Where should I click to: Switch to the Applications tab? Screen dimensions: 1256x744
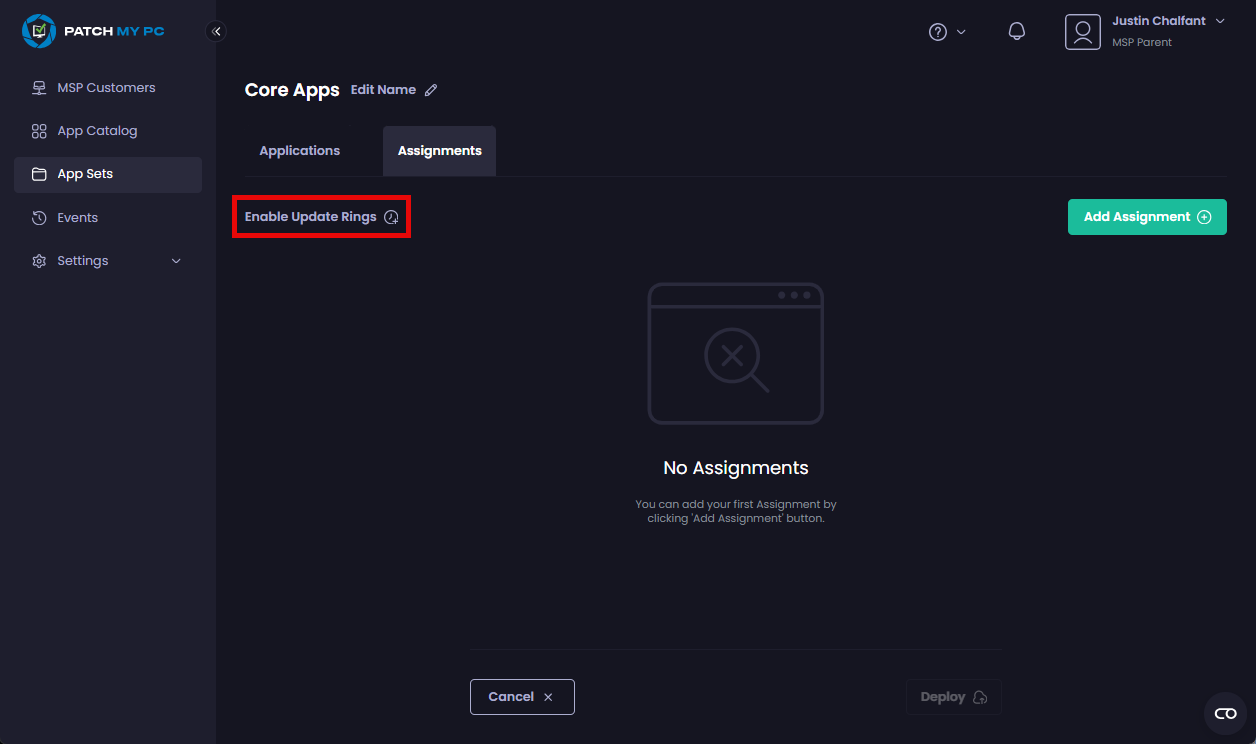pyautogui.click(x=299, y=150)
